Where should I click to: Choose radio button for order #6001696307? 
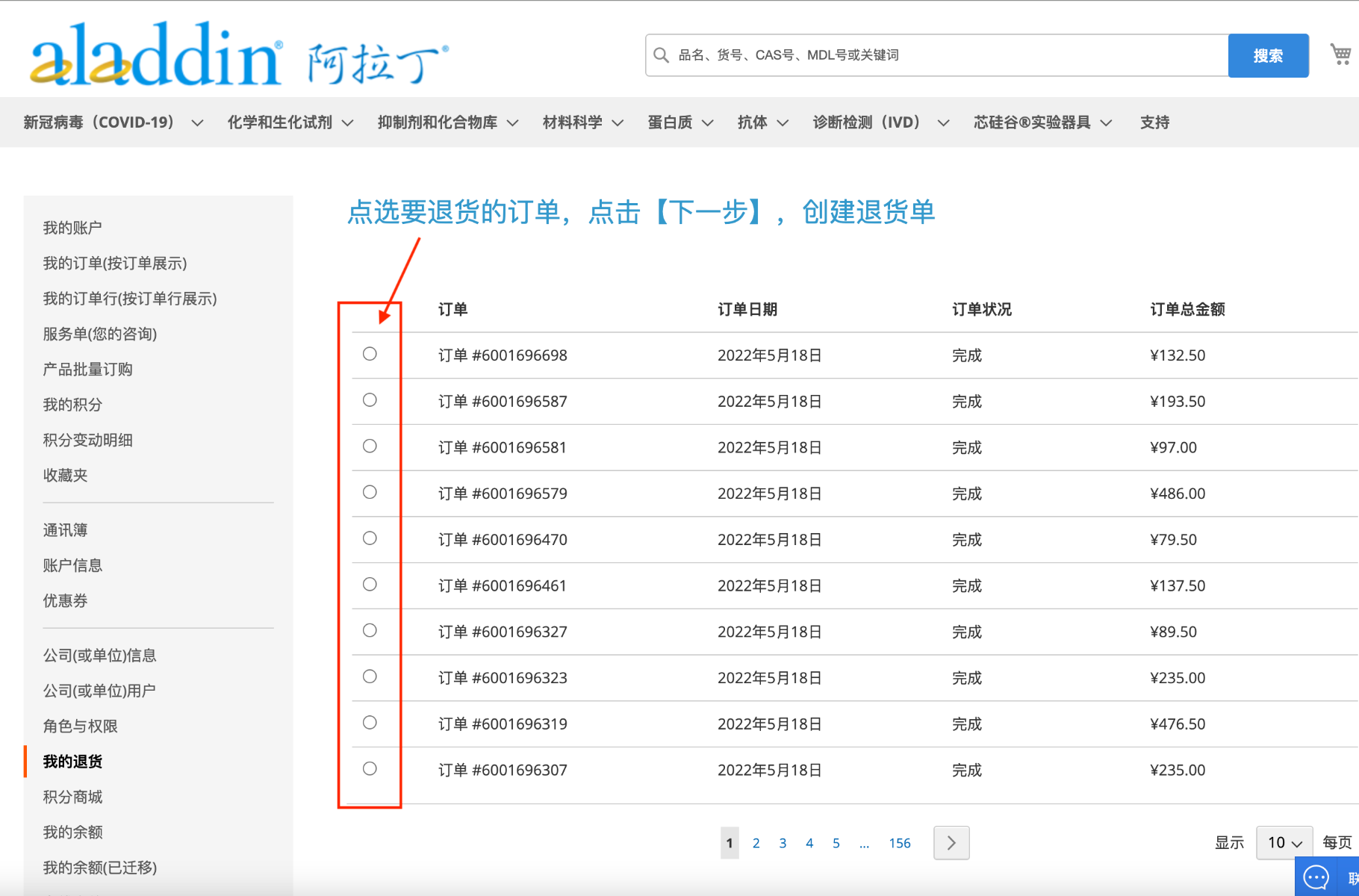click(370, 768)
